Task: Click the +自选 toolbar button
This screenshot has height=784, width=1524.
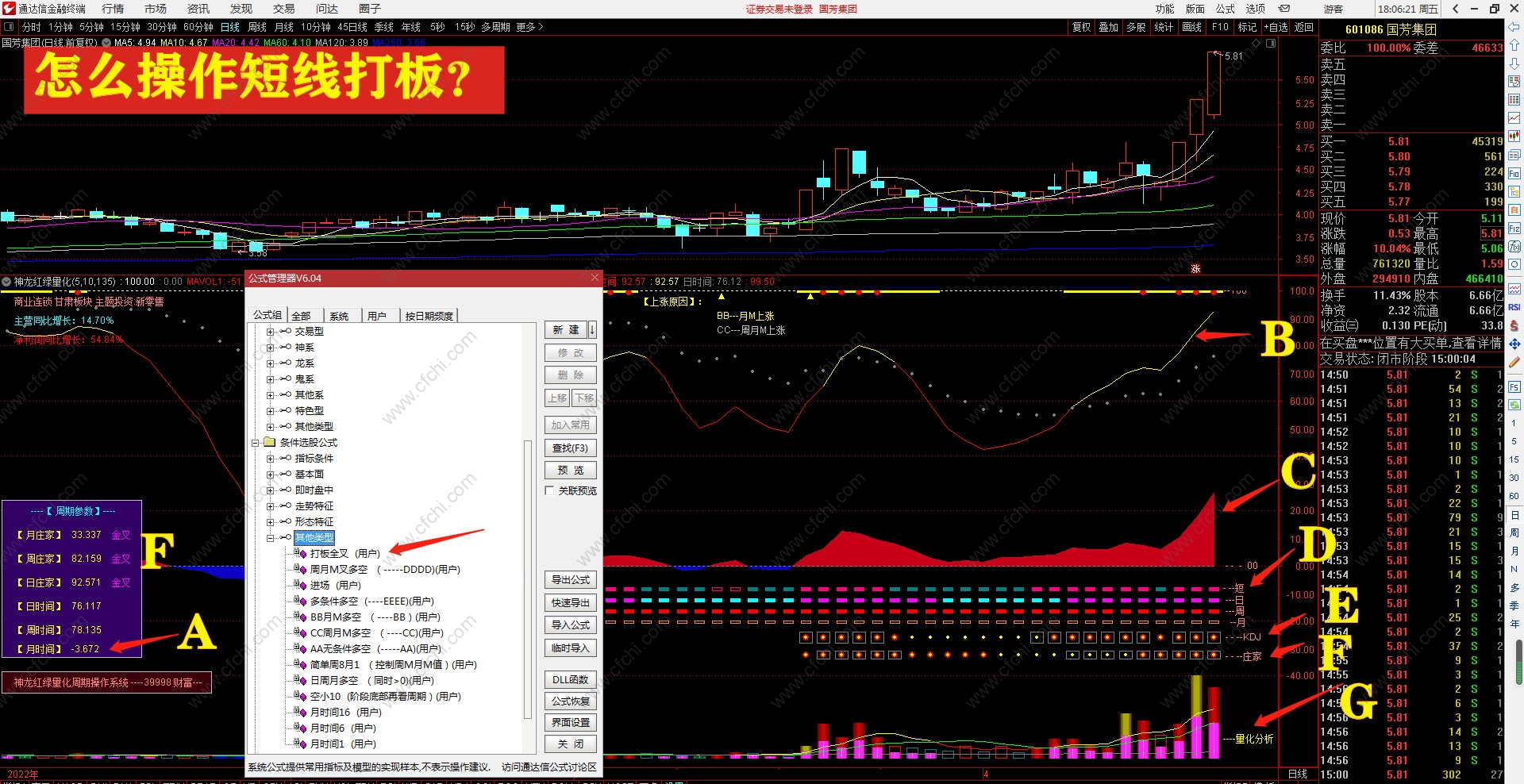Action: tap(1276, 27)
